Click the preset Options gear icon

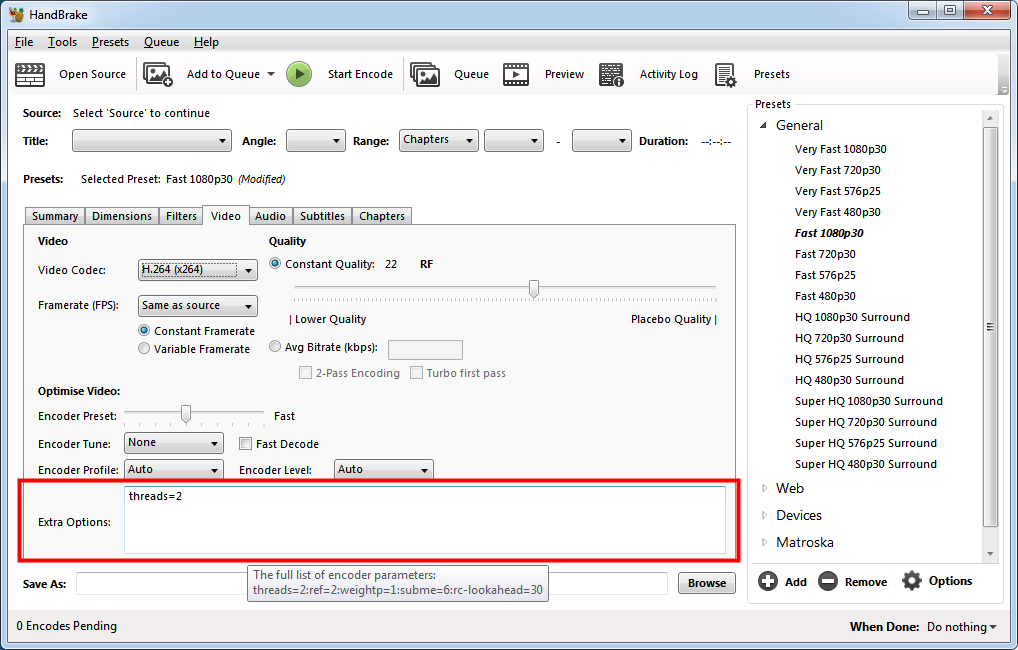[912, 581]
